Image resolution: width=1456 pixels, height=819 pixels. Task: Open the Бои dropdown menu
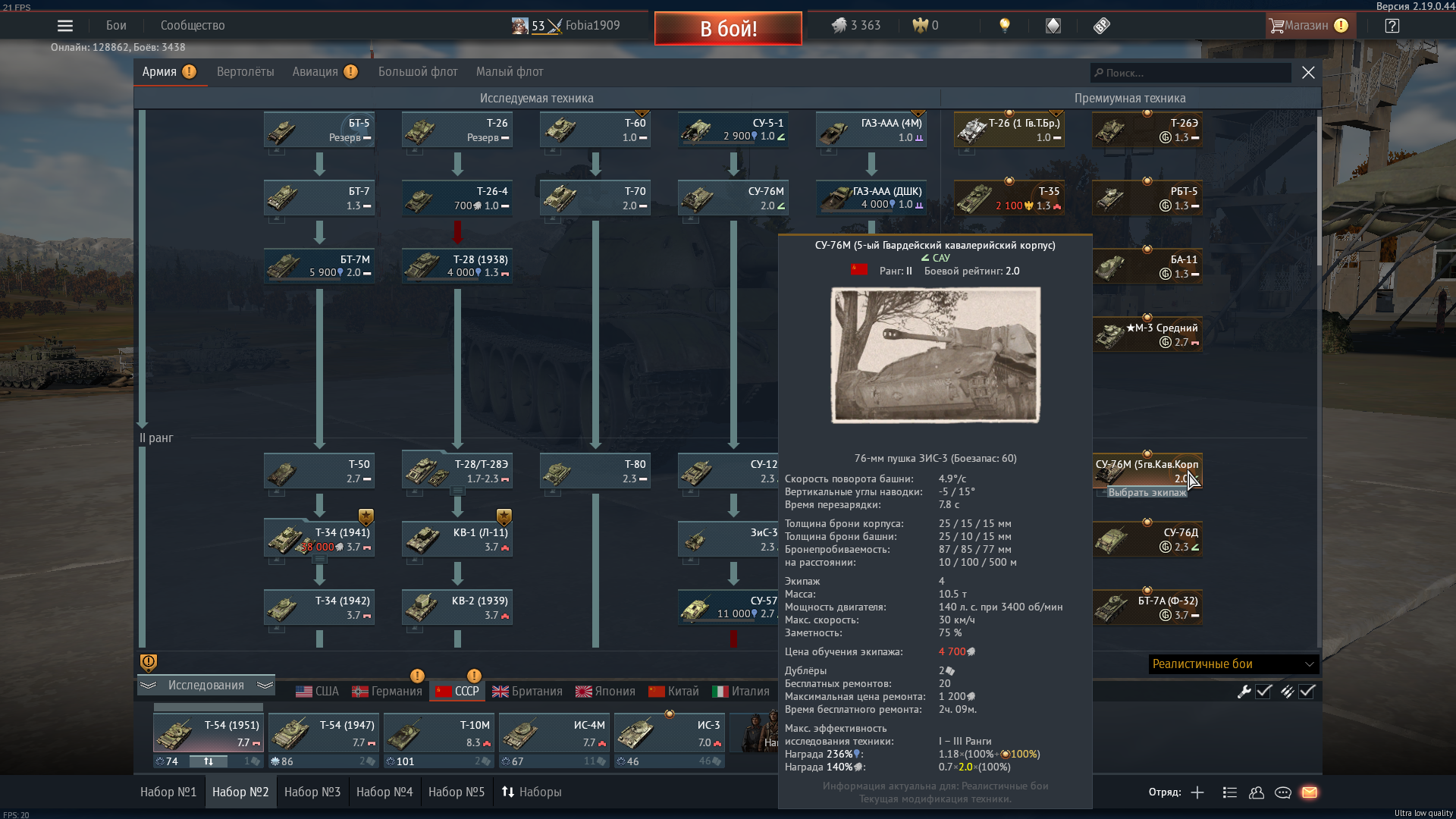[116, 26]
